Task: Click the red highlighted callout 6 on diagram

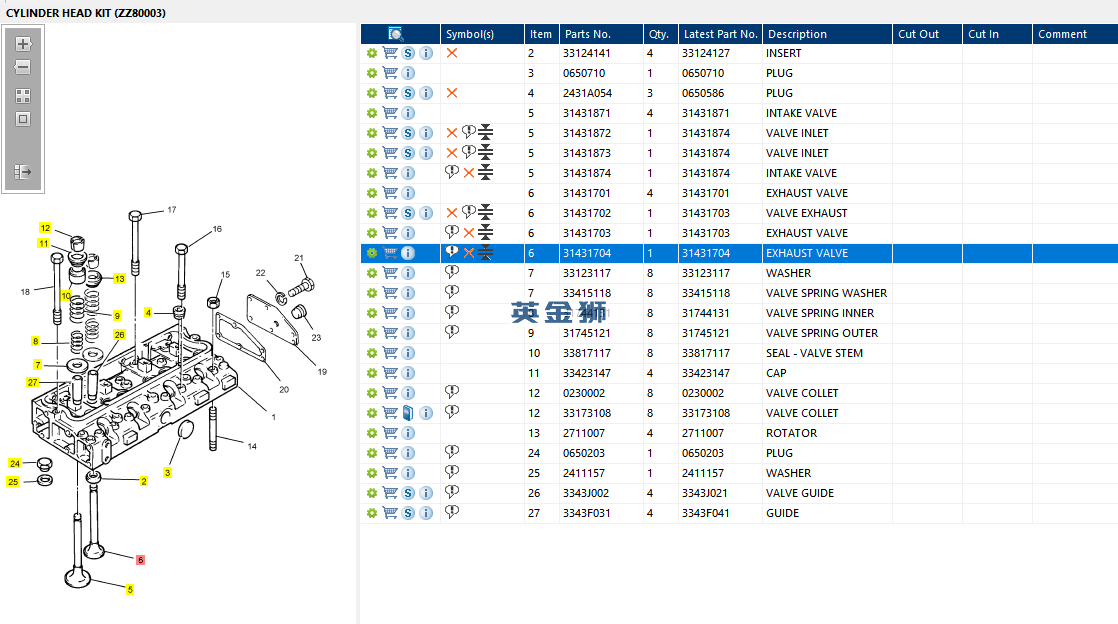Action: click(140, 560)
